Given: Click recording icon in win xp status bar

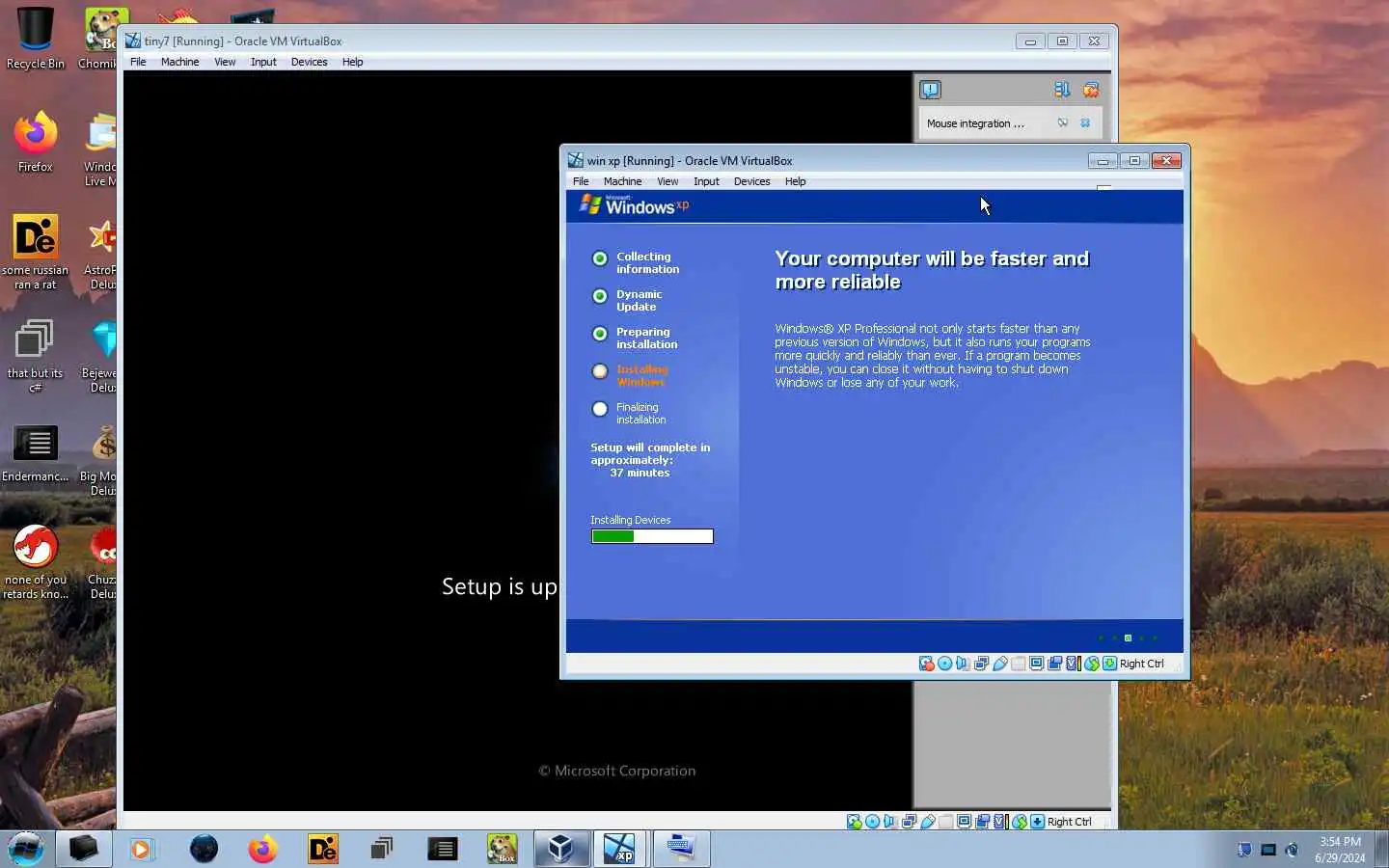Looking at the screenshot, I should pos(1055,664).
